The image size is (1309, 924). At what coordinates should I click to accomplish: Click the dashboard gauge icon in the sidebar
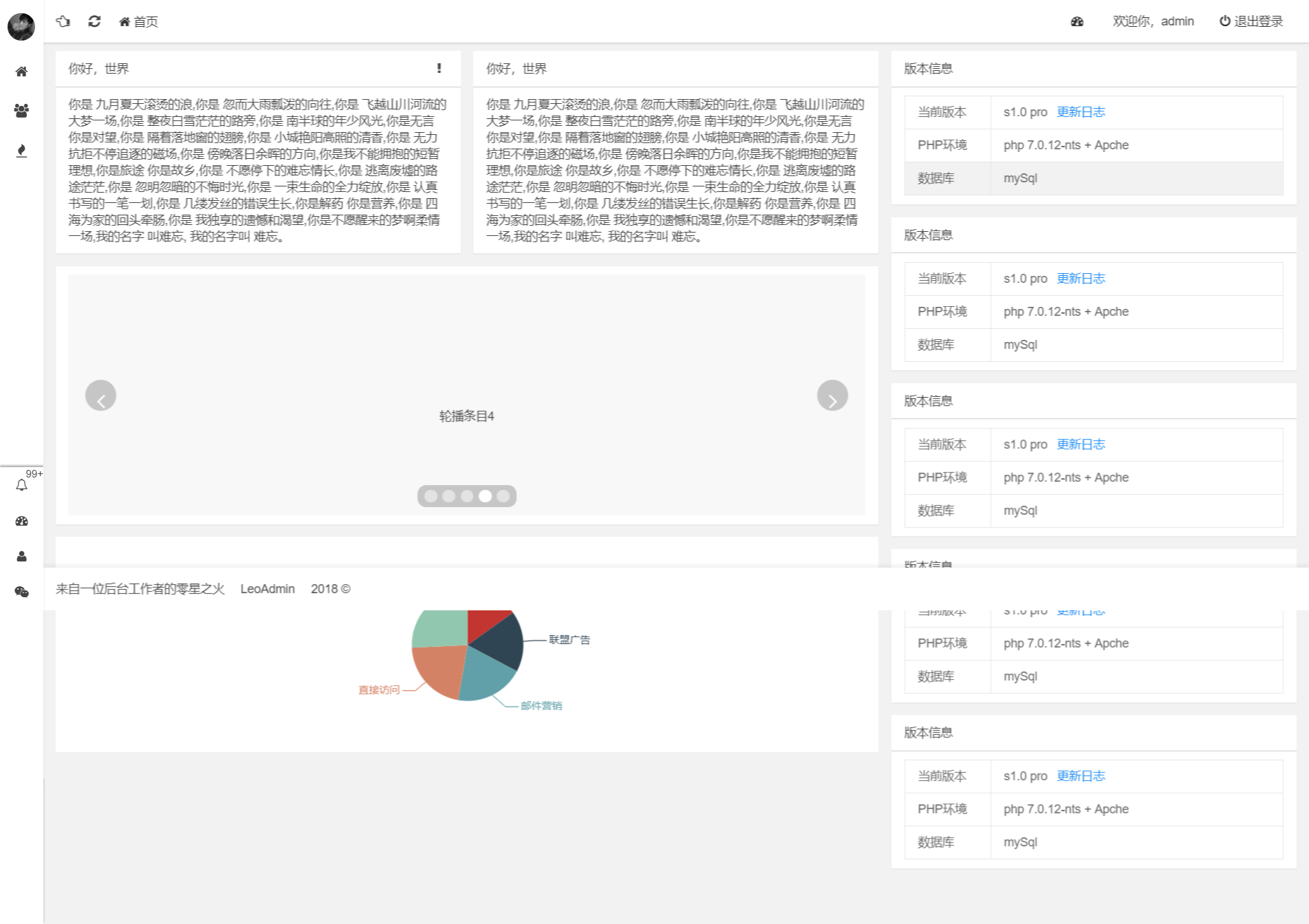point(21,521)
